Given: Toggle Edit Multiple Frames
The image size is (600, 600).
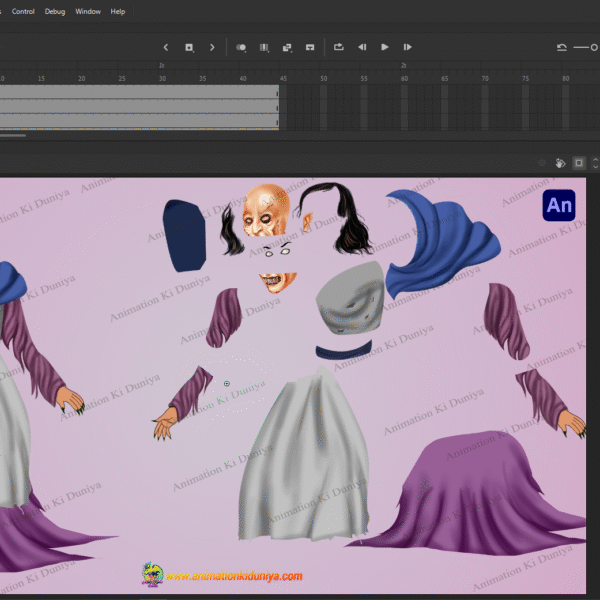Looking at the screenshot, I should click(264, 47).
